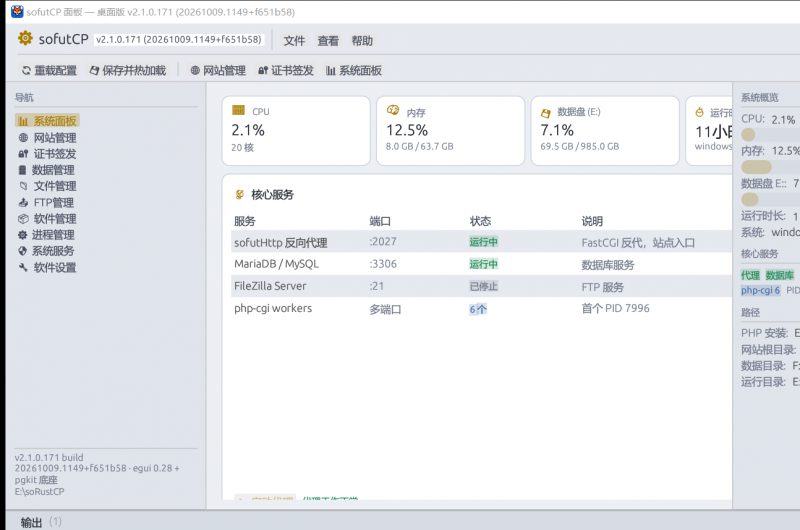Click the 8.0 GB / 63.7 GB text
The image size is (800, 530).
(419, 146)
